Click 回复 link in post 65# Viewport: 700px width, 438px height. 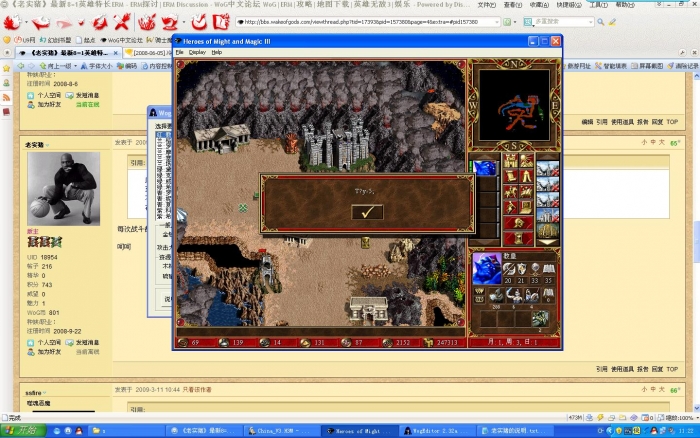657,369
